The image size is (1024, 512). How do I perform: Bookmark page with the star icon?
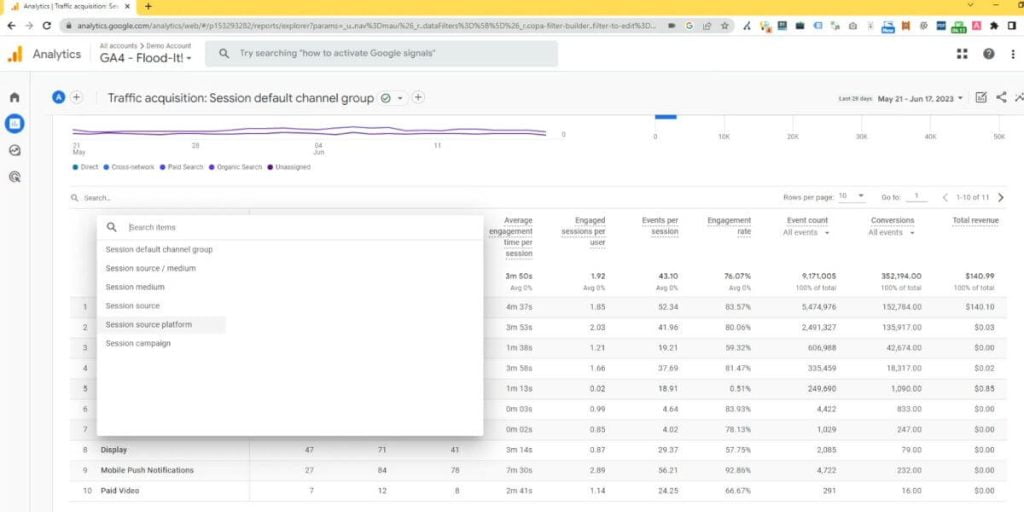[x=723, y=25]
